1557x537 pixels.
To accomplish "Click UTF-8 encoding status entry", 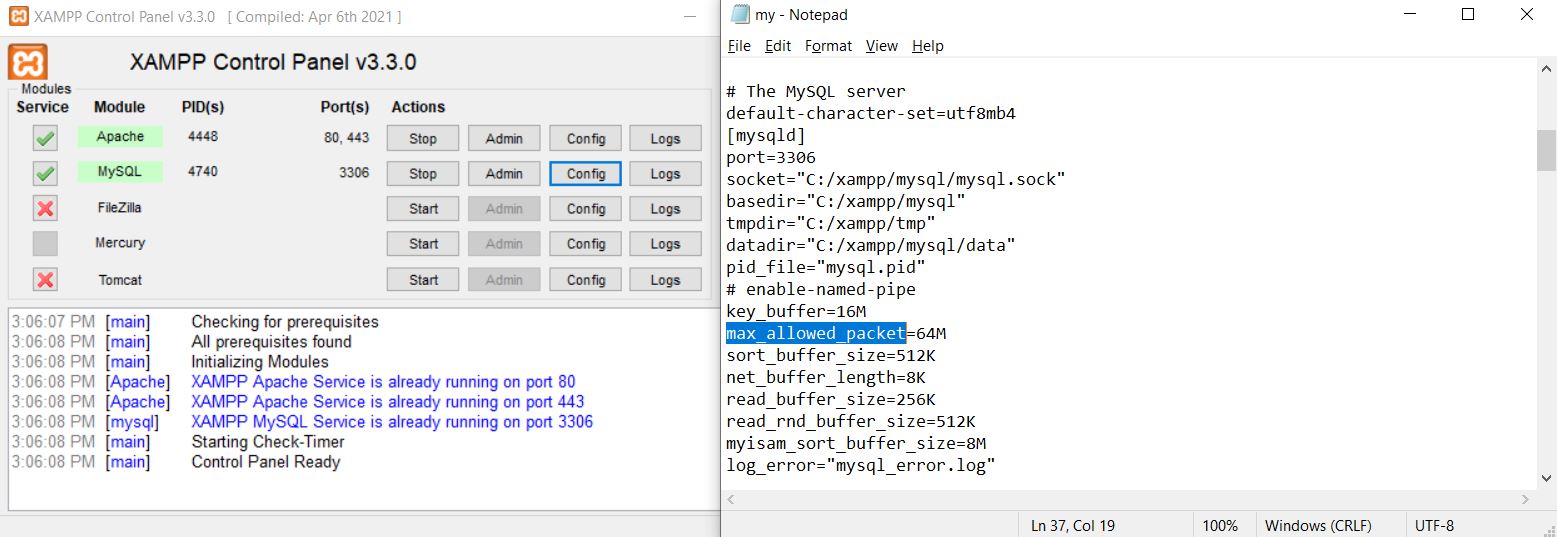I will (1435, 526).
